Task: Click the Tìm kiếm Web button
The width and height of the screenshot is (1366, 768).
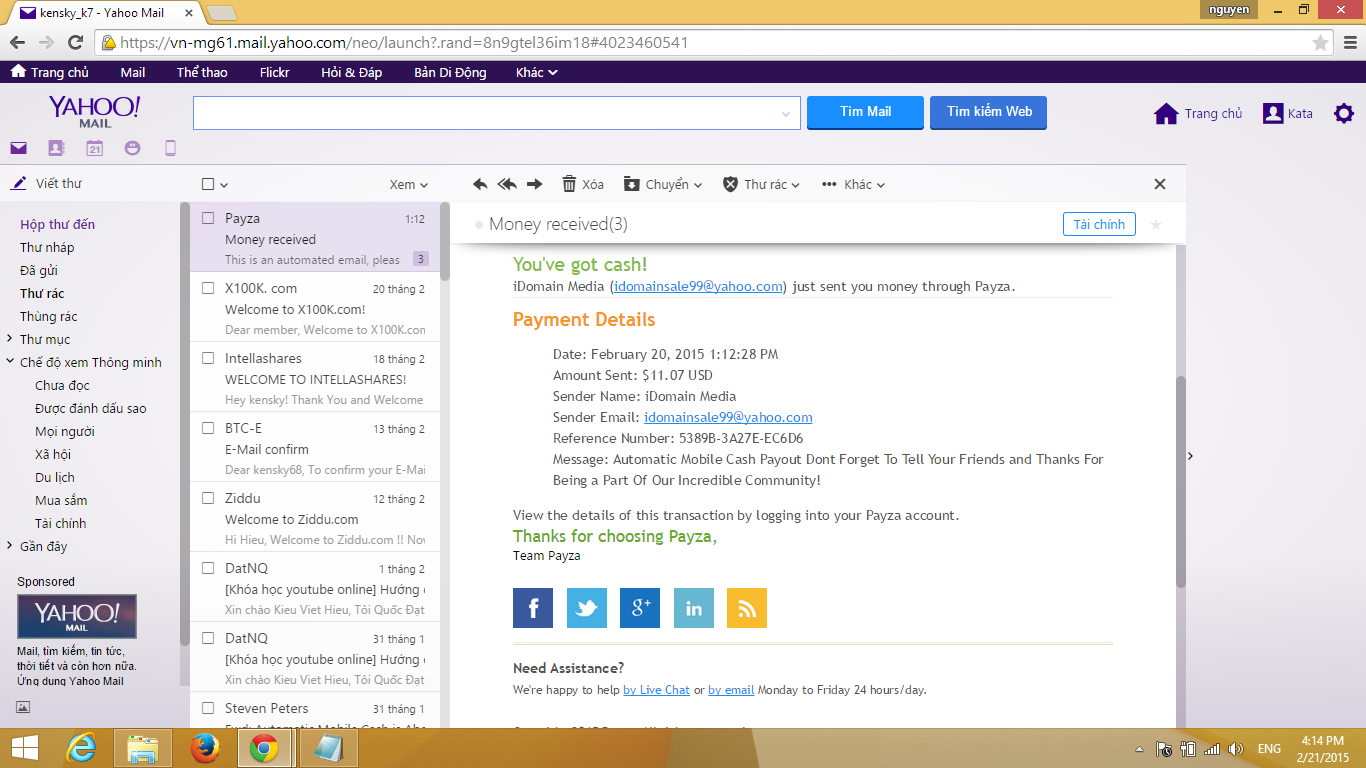Action: point(989,112)
